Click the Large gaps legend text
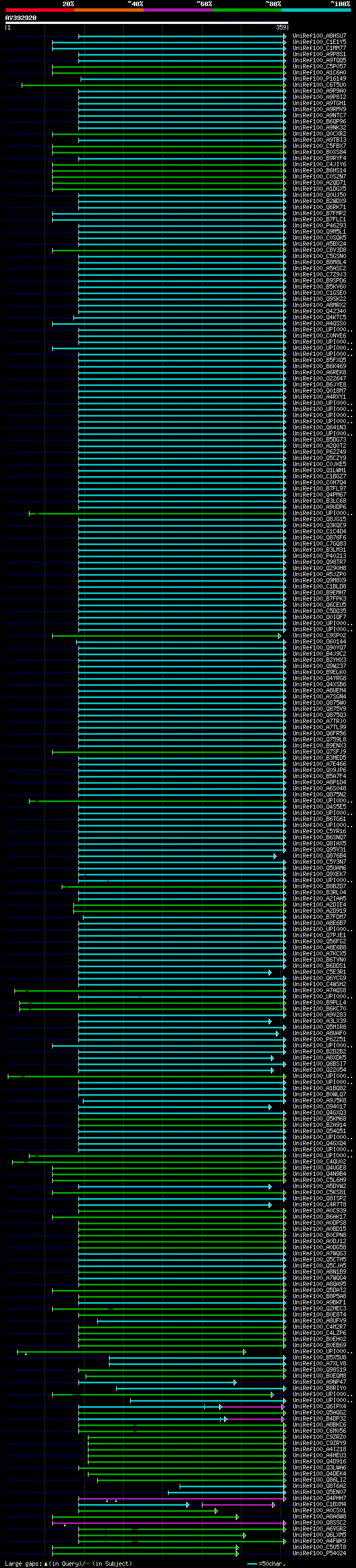356x1568 pixels. (68, 1563)
